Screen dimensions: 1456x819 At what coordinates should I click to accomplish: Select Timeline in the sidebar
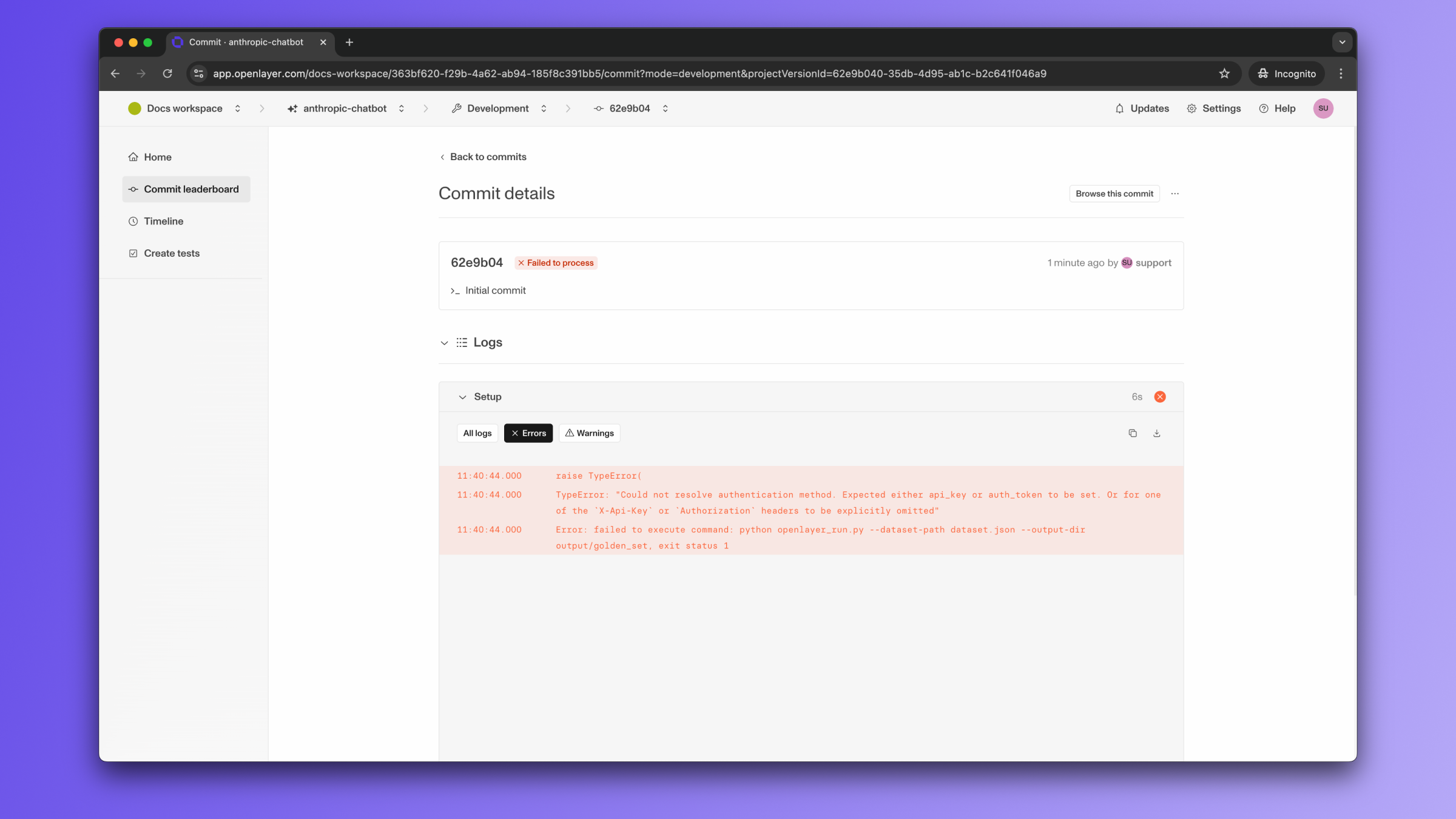click(x=163, y=221)
